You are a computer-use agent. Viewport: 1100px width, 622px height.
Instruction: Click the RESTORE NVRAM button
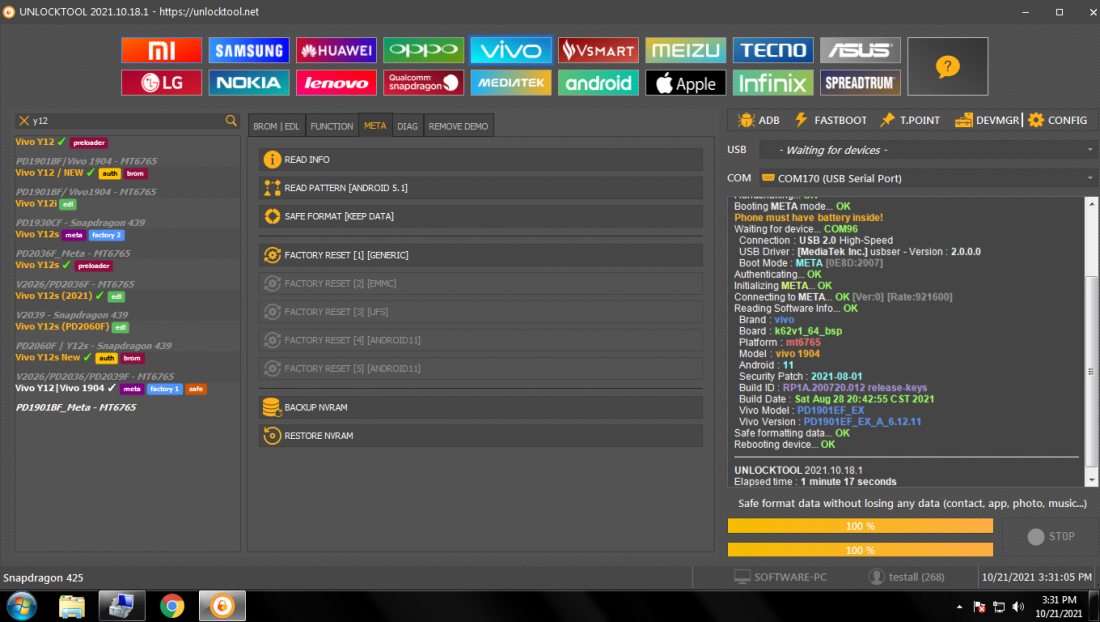coord(481,435)
